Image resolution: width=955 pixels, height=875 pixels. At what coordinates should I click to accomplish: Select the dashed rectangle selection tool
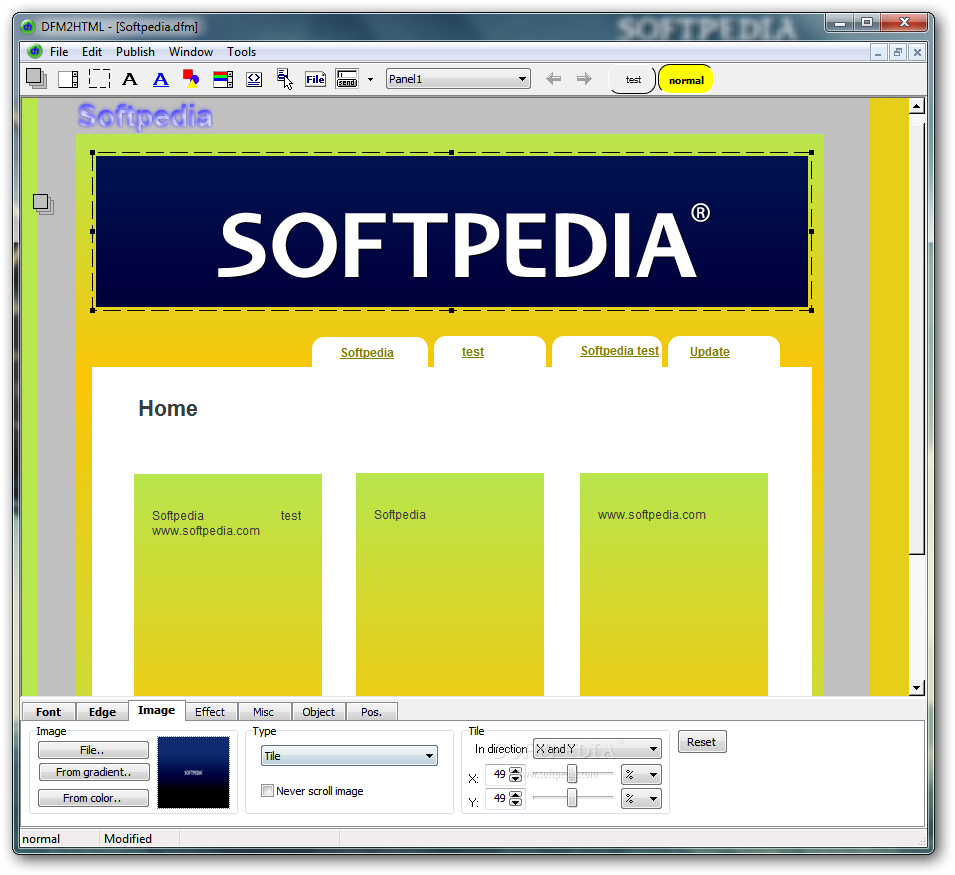(99, 79)
